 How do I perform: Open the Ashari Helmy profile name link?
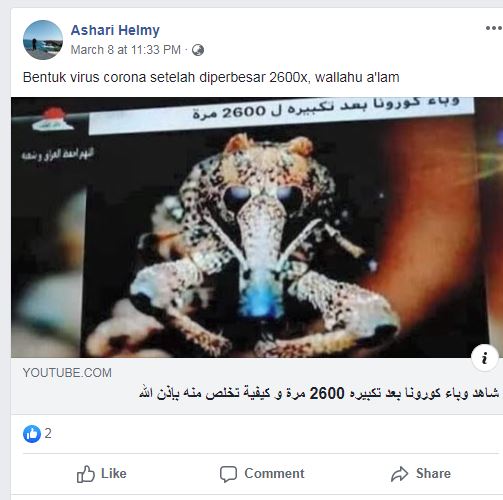tap(115, 30)
